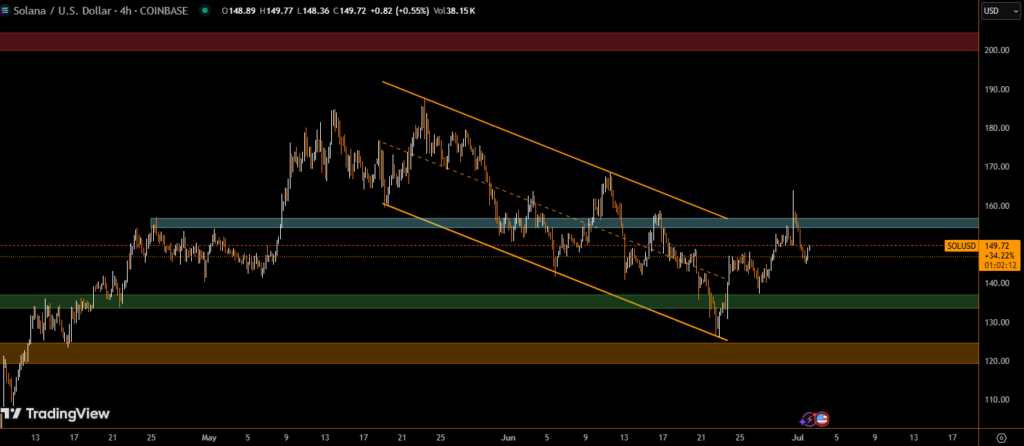The image size is (1024, 446).
Task: Click the green market status dot
Action: click(205, 11)
